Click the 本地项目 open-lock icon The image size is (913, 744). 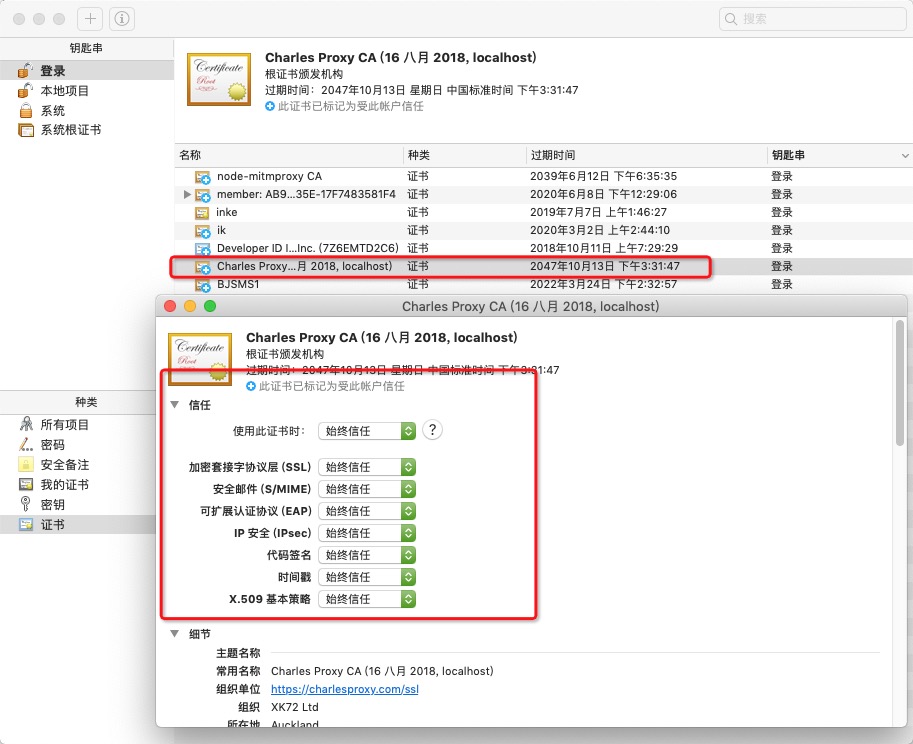pyautogui.click(x=25, y=90)
